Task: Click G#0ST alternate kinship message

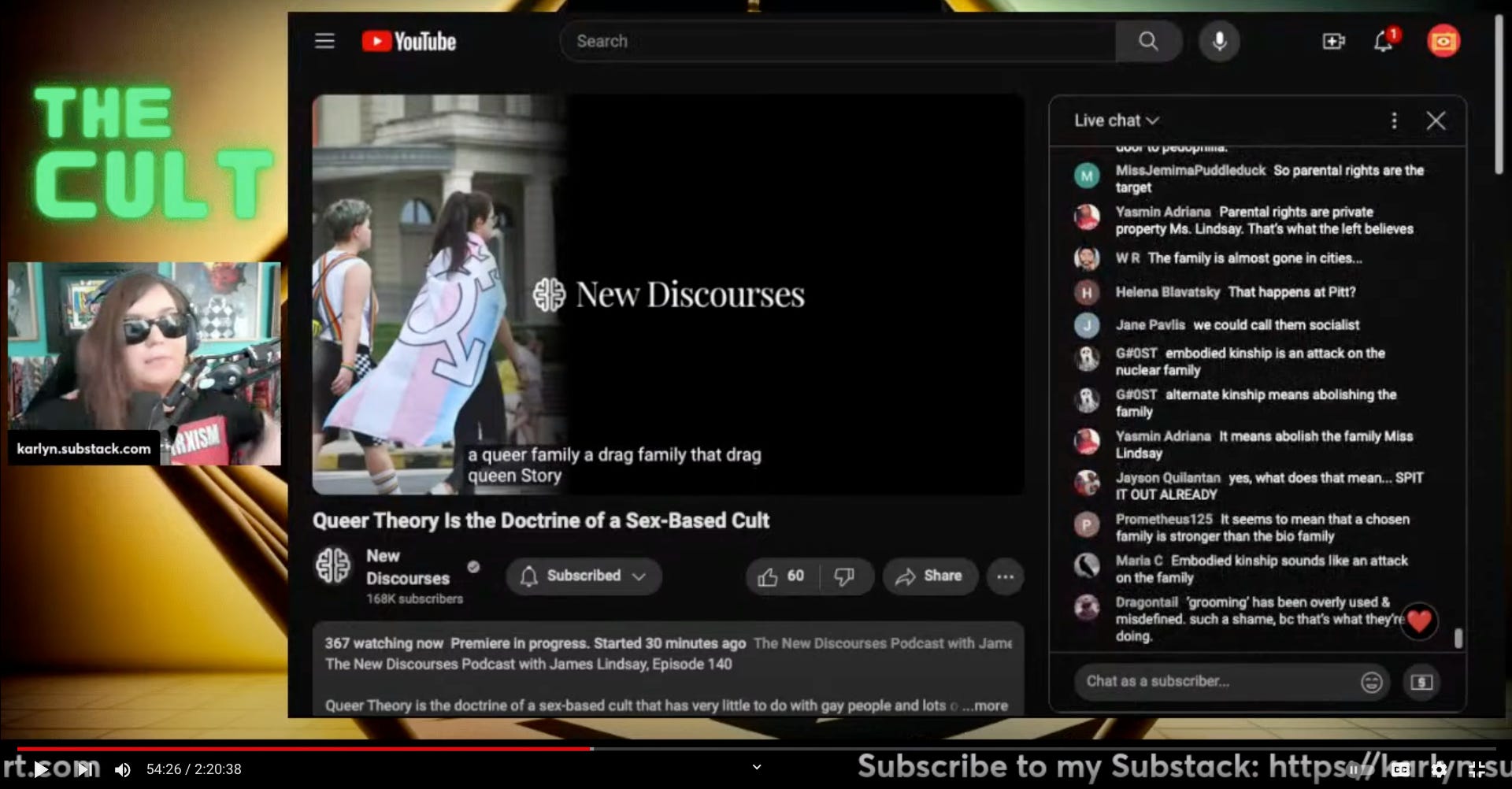Action: coord(1255,403)
